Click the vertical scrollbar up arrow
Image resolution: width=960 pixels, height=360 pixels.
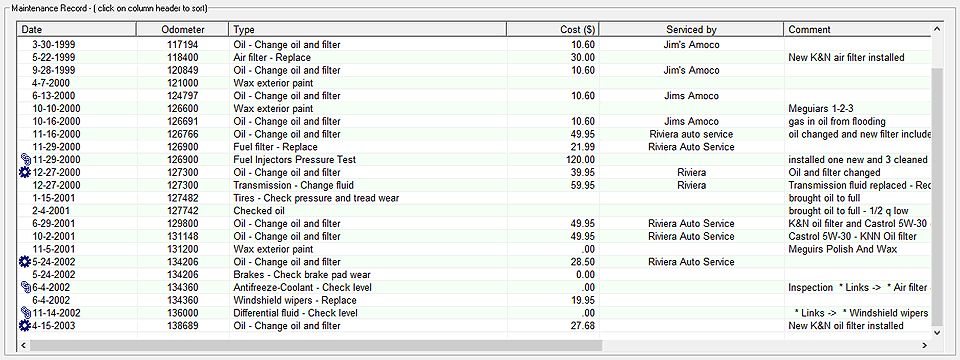tap(937, 29)
